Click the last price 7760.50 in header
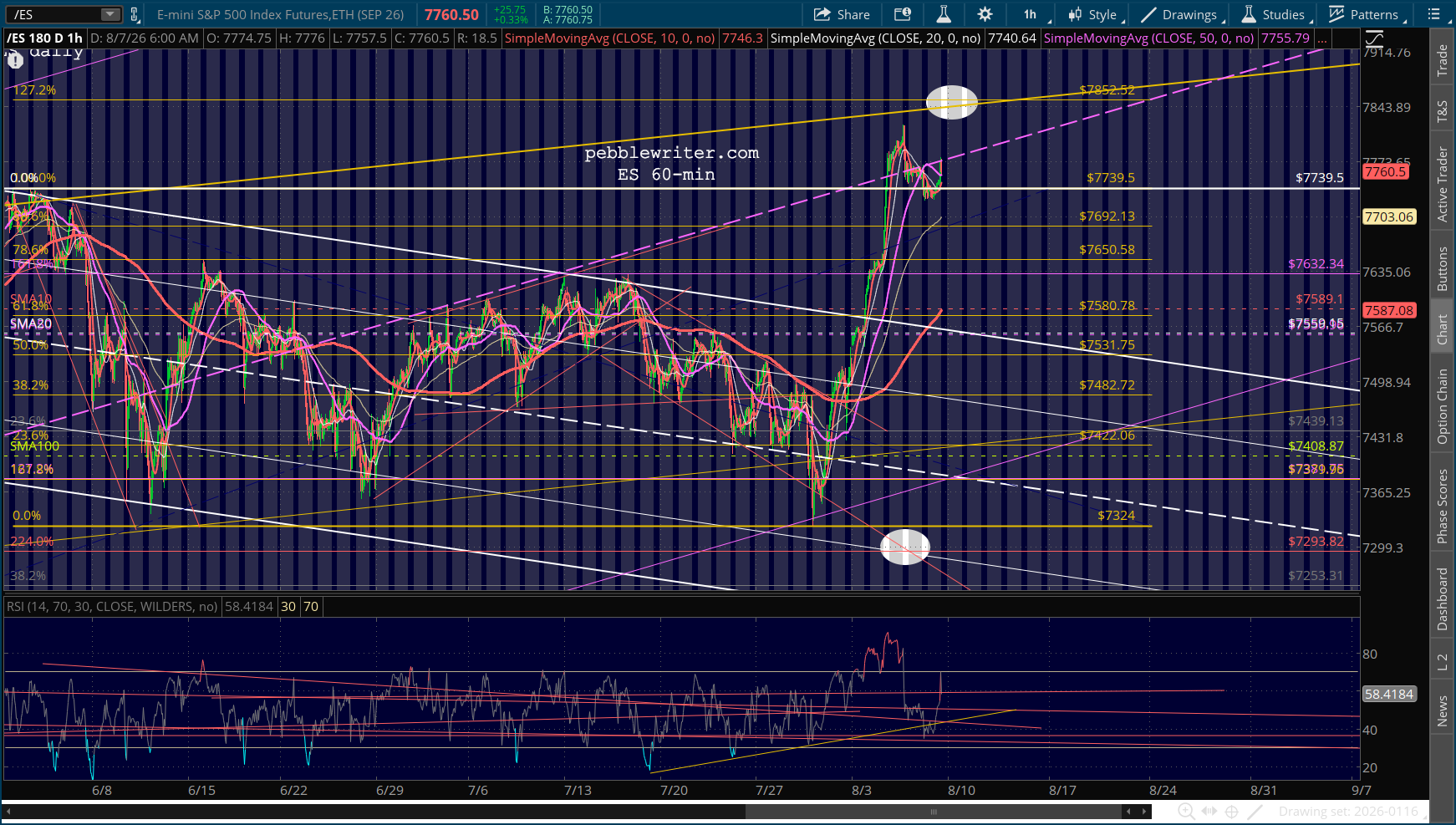Image resolution: width=1456 pixels, height=825 pixels. click(451, 15)
